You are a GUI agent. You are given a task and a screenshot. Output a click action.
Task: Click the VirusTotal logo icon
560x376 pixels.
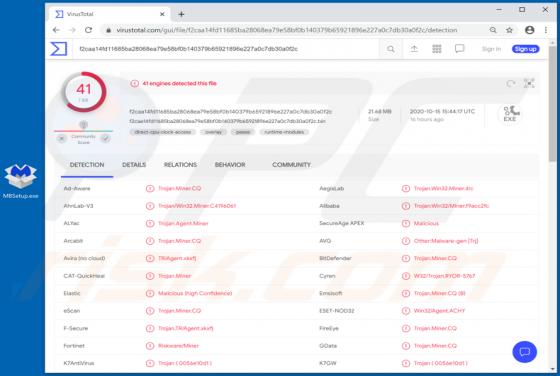coord(59,49)
